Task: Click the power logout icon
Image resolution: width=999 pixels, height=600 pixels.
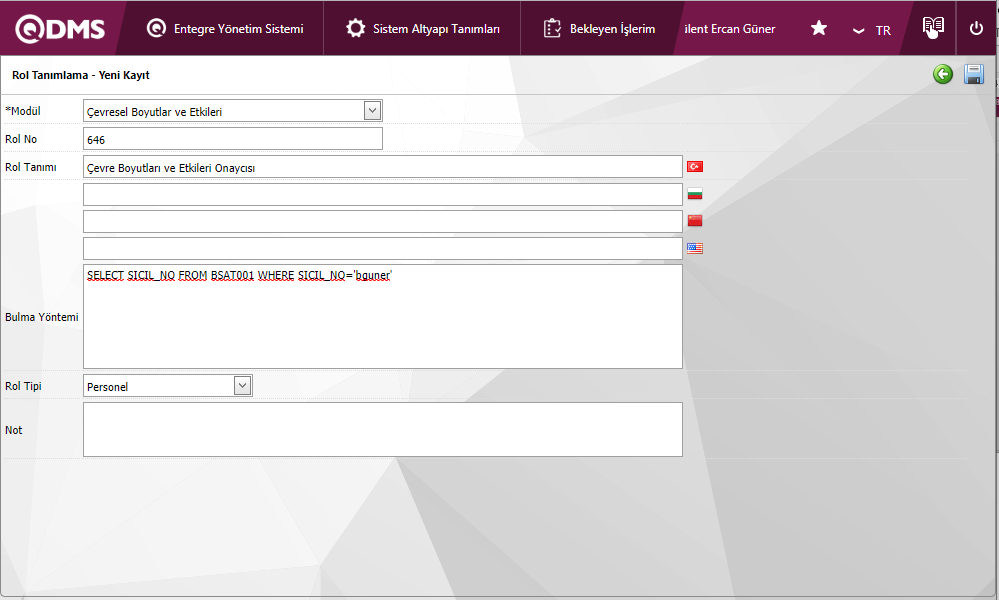Action: pos(976,29)
